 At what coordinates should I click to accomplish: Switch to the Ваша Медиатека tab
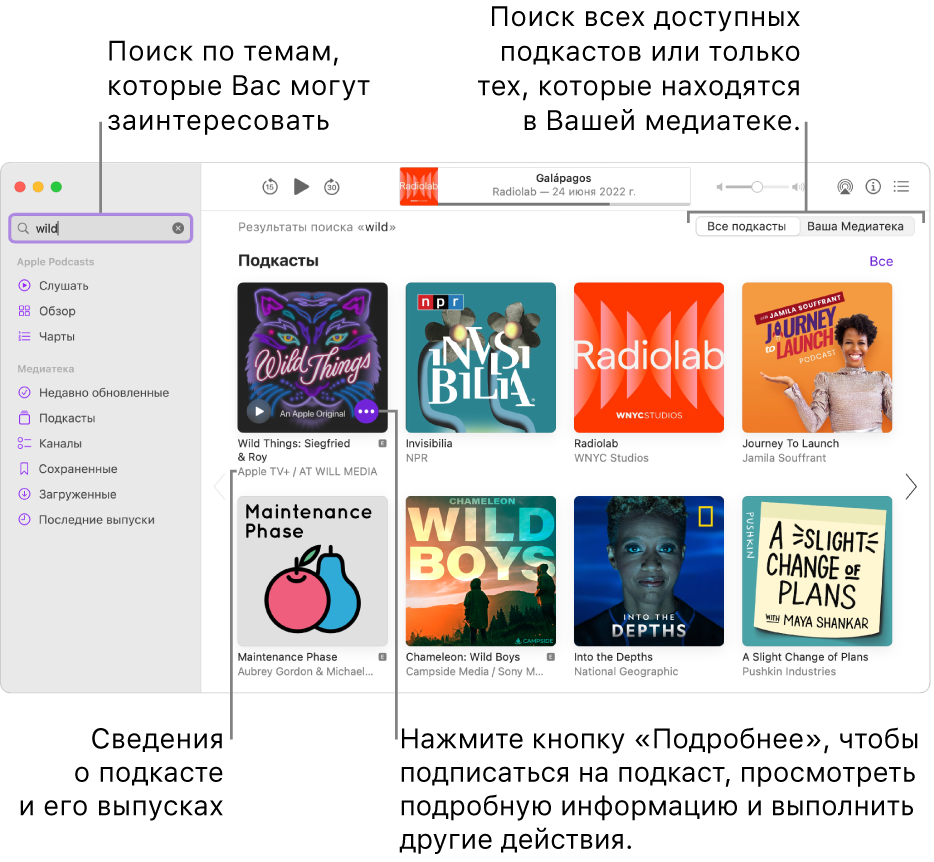tap(855, 226)
